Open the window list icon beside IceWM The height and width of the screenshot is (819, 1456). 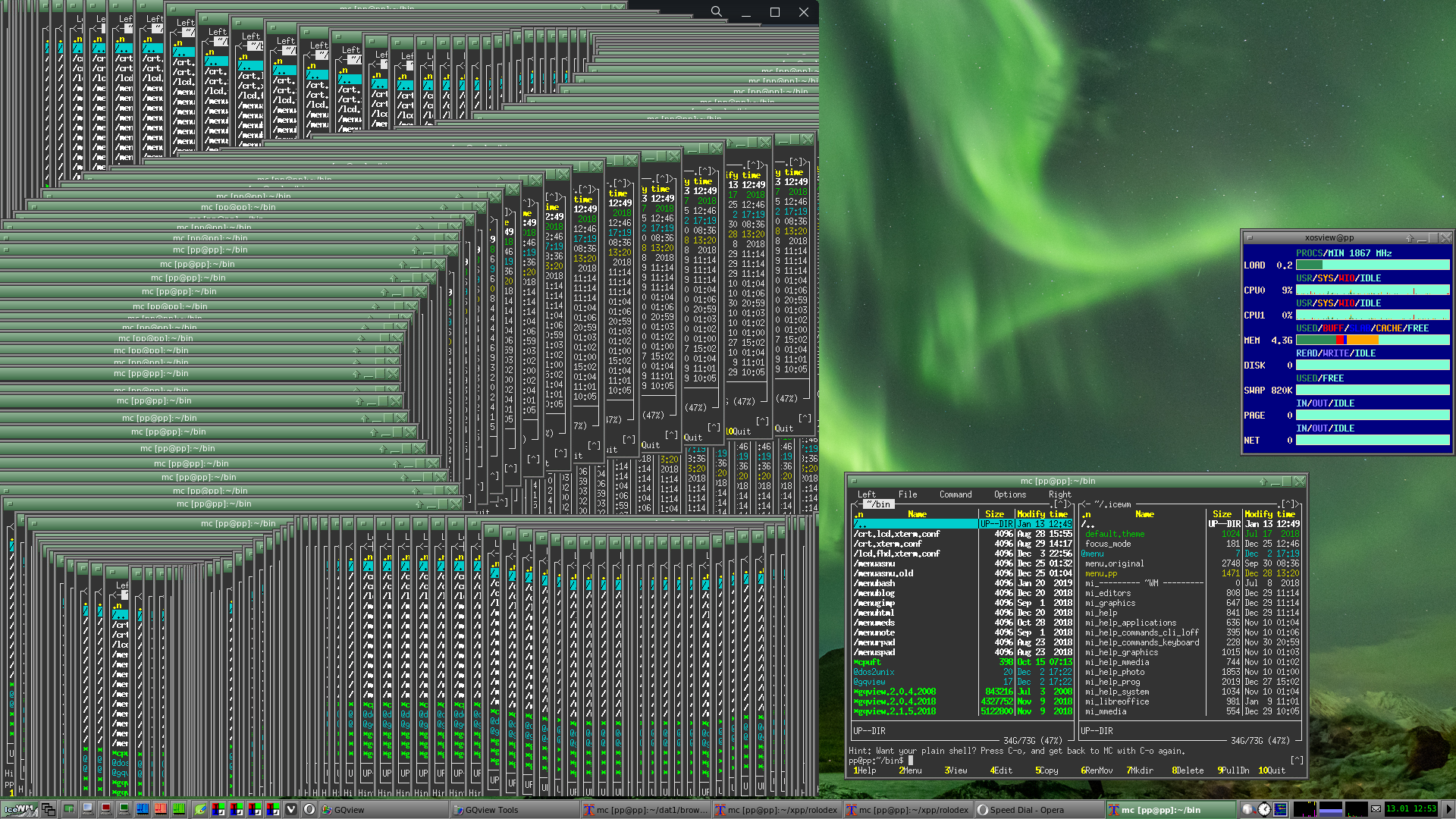pyautogui.click(x=49, y=809)
